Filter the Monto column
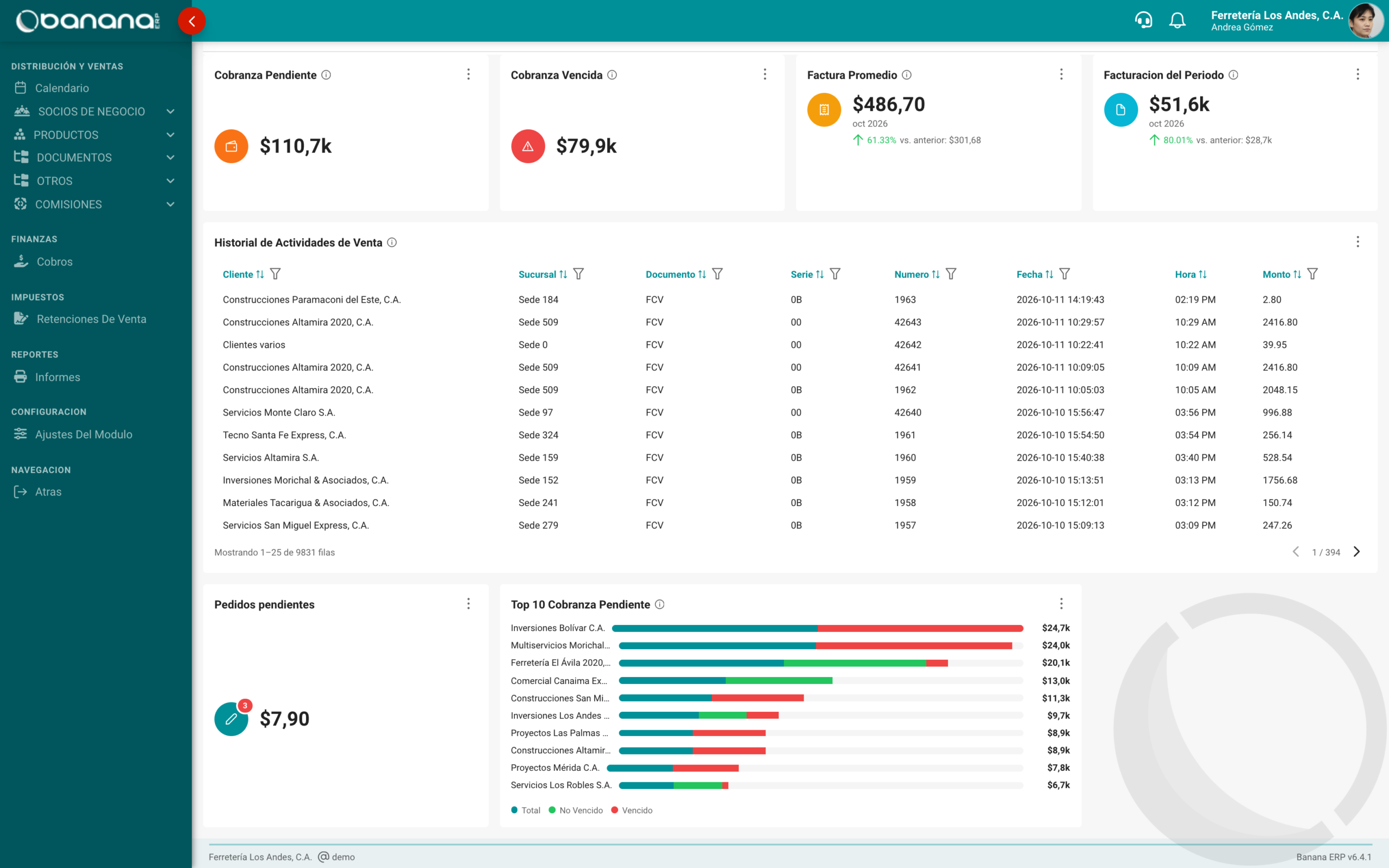Viewport: 1389px width, 868px height. [1312, 275]
